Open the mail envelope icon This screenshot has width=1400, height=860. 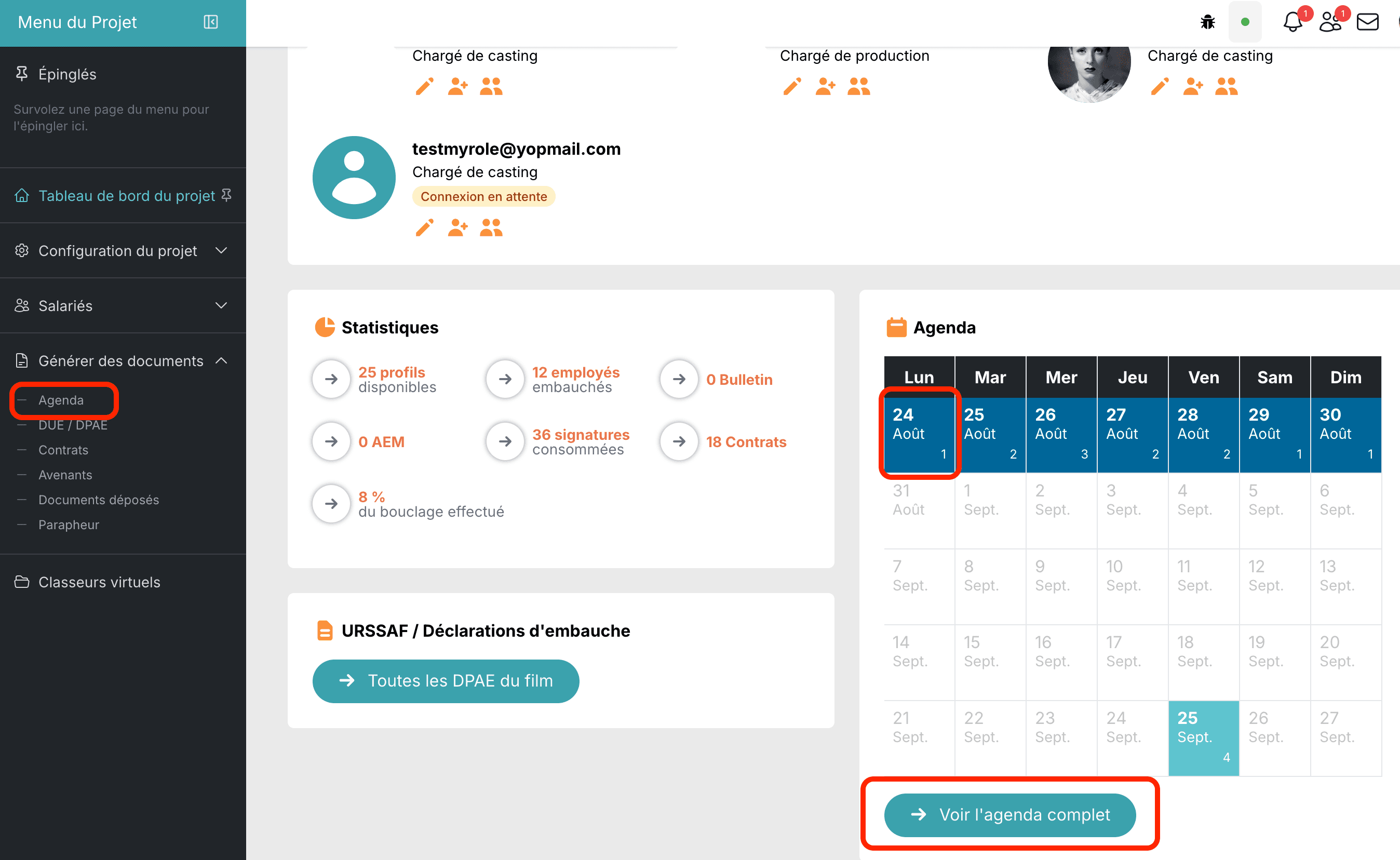pos(1368,22)
